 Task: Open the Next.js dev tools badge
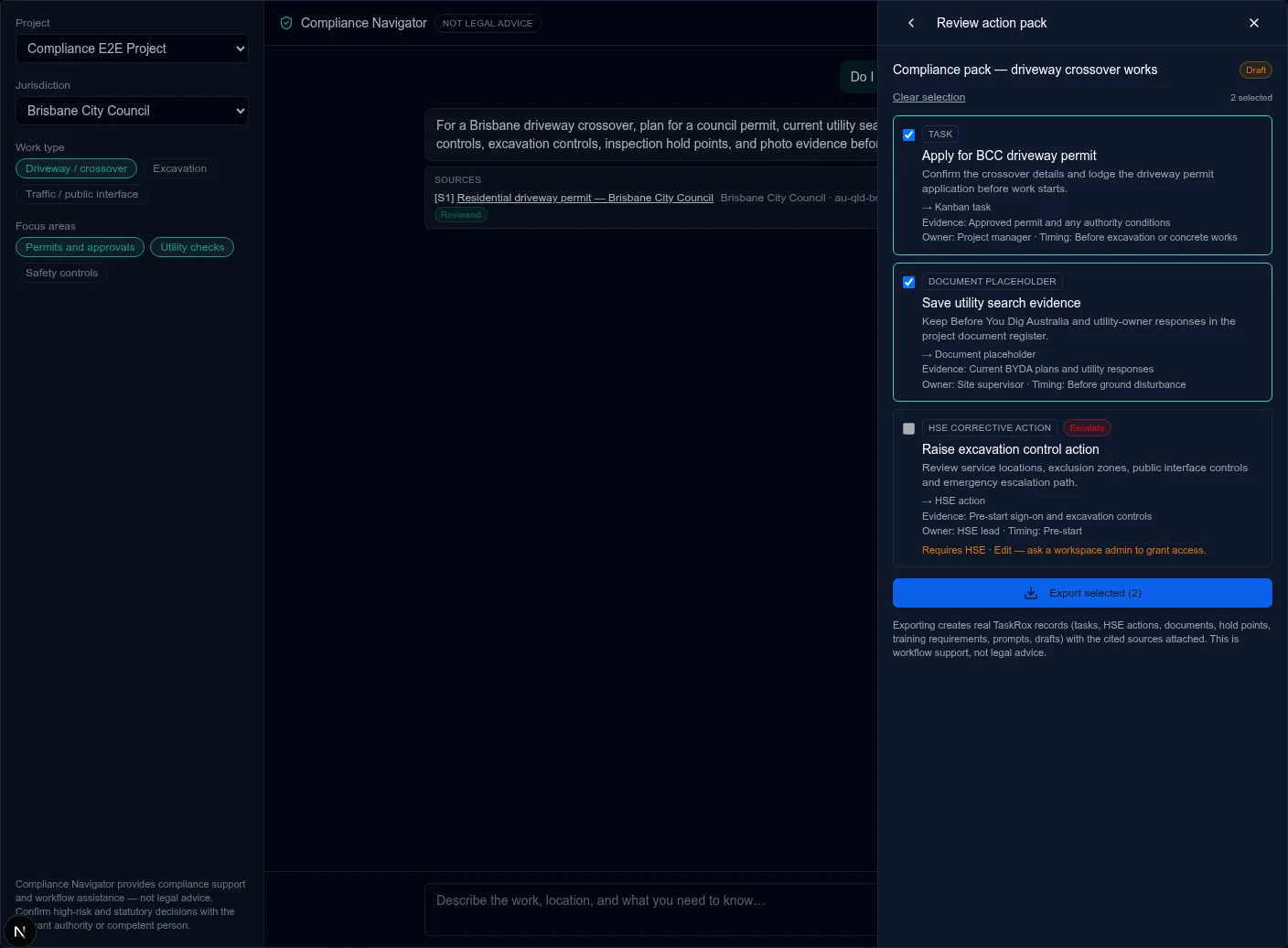(19, 932)
